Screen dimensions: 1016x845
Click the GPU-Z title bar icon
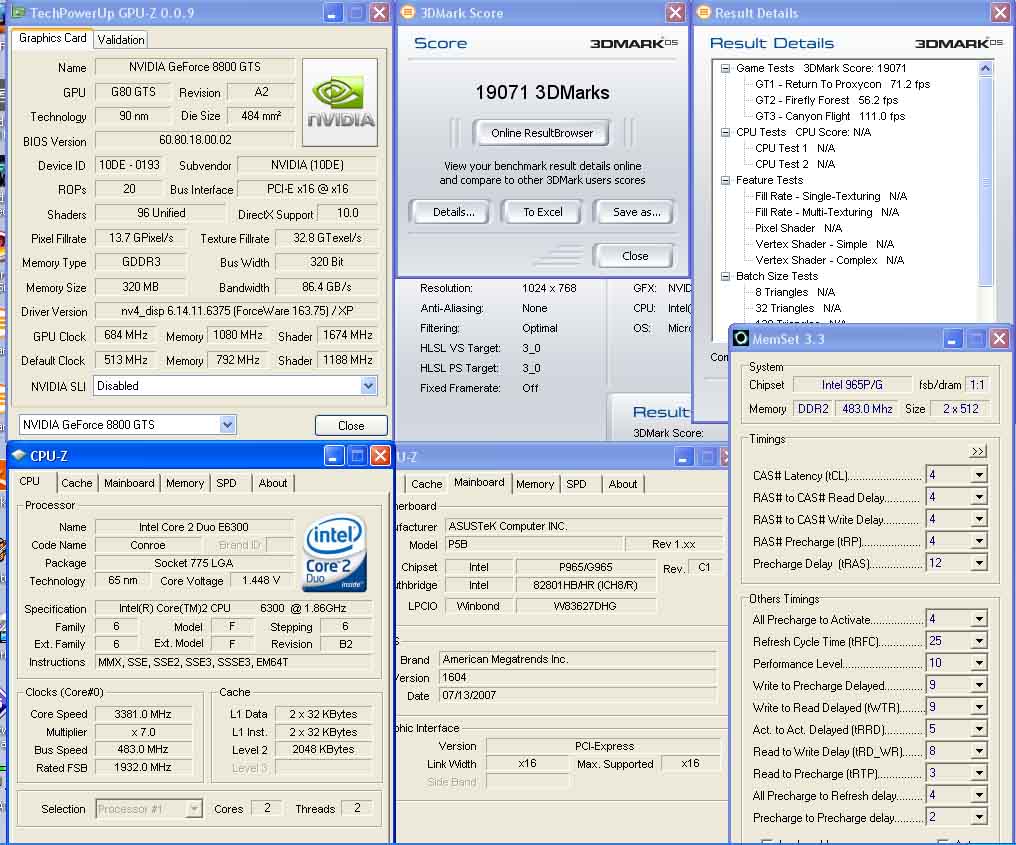pyautogui.click(x=19, y=12)
